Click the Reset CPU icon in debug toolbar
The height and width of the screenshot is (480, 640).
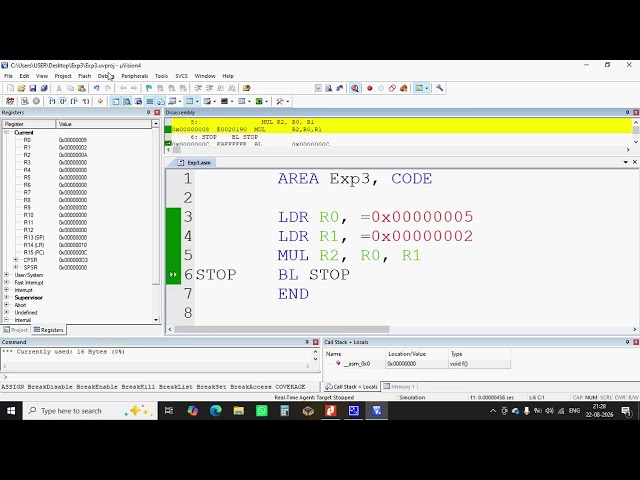(x=10, y=101)
